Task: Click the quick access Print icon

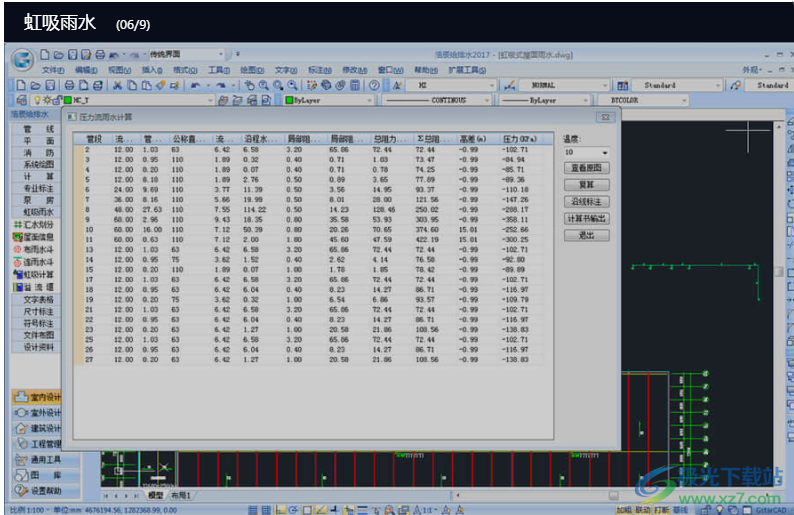Action: 100,54
